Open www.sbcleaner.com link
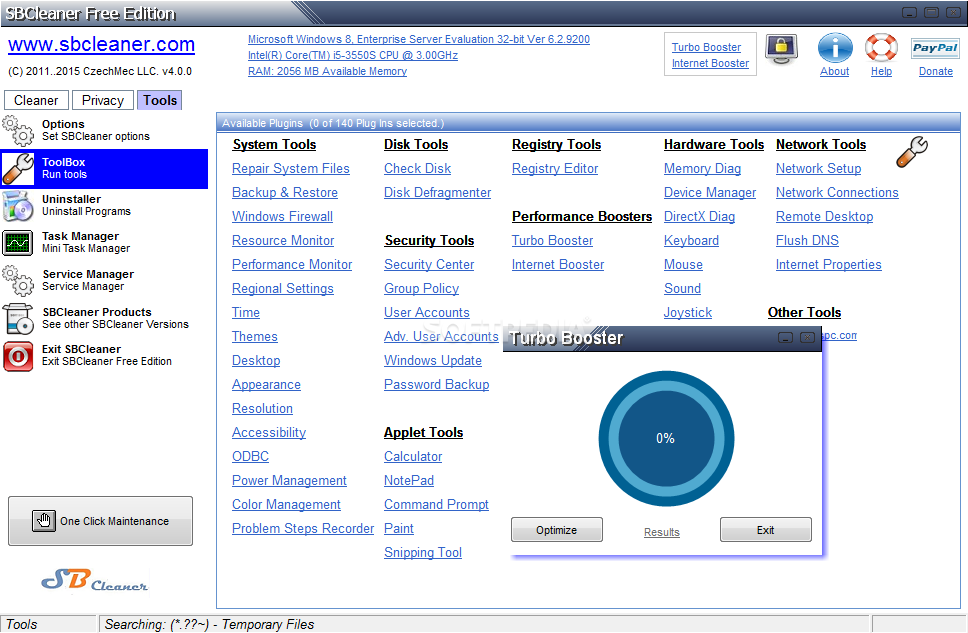968x633 pixels. click(x=101, y=44)
